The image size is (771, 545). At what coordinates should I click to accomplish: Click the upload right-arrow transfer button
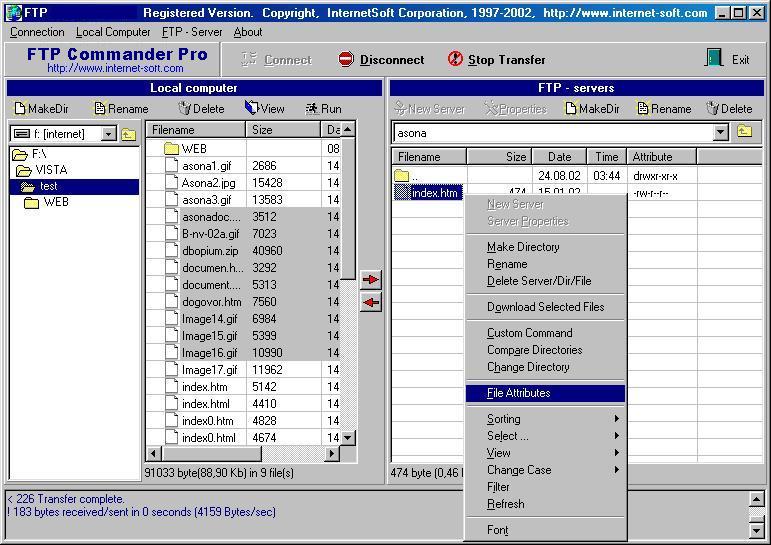370,280
